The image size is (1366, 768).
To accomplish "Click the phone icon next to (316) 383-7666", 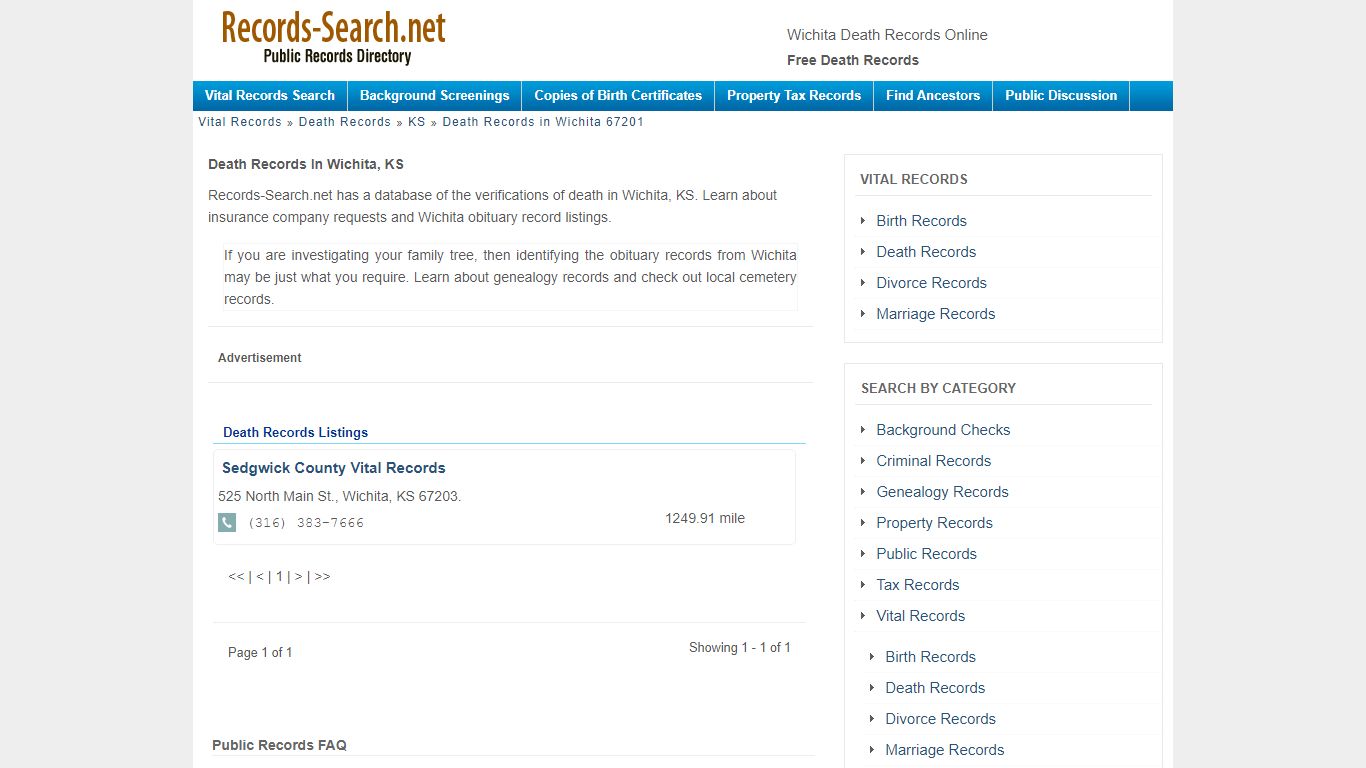I will pyautogui.click(x=227, y=522).
